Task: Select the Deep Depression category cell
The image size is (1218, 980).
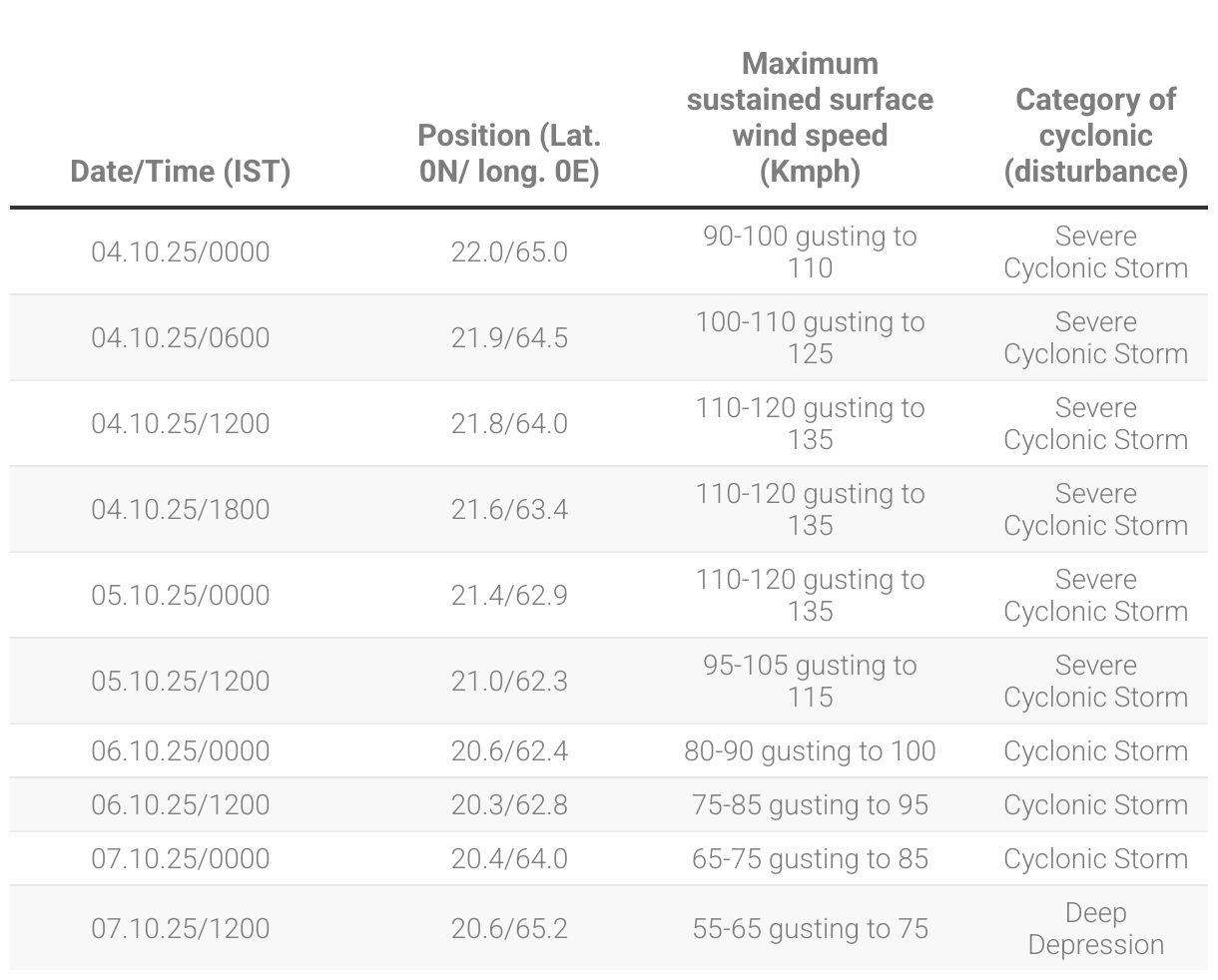Action: pos(1095,928)
